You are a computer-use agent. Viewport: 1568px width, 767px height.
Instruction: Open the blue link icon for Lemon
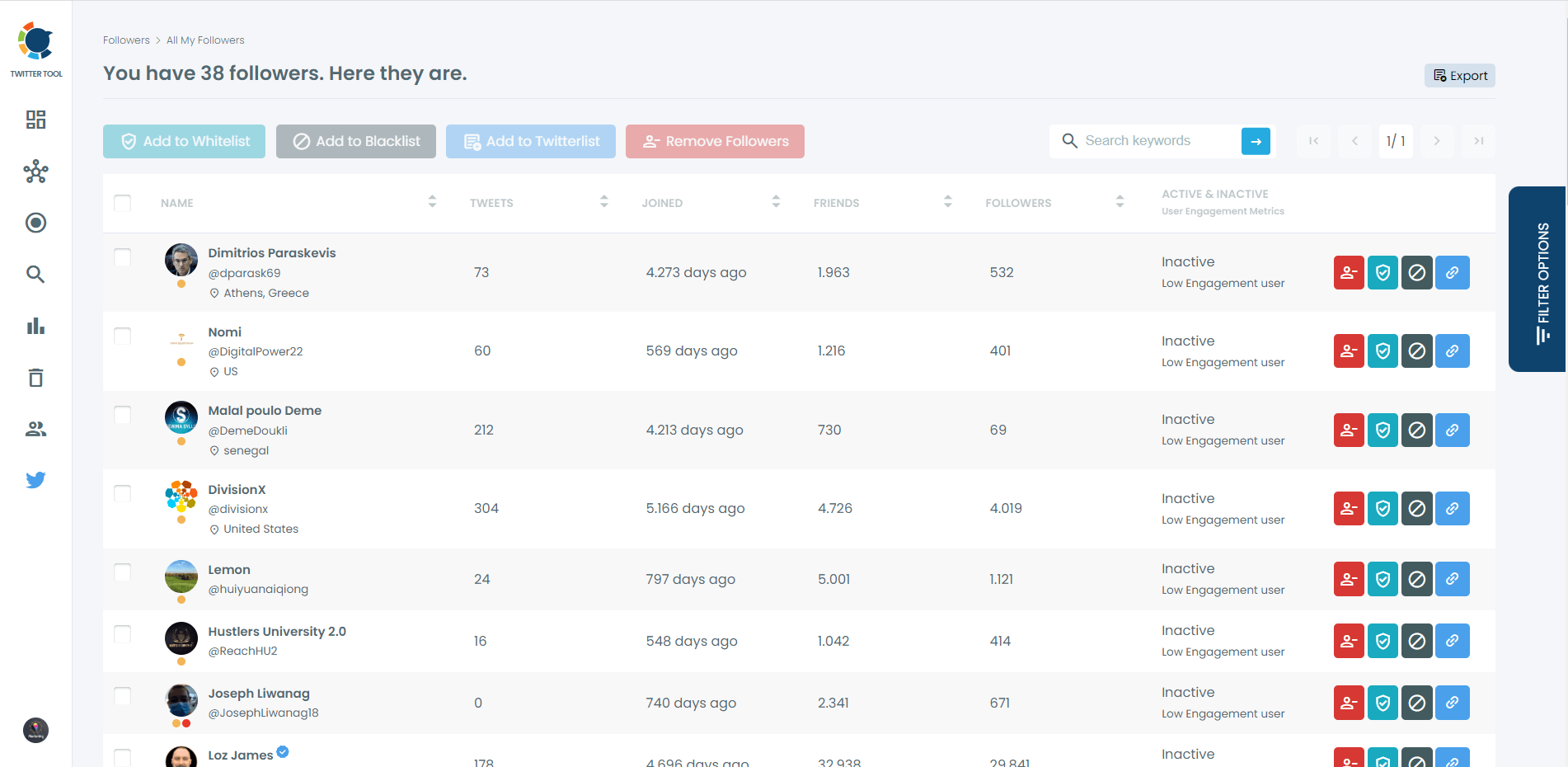pos(1453,579)
